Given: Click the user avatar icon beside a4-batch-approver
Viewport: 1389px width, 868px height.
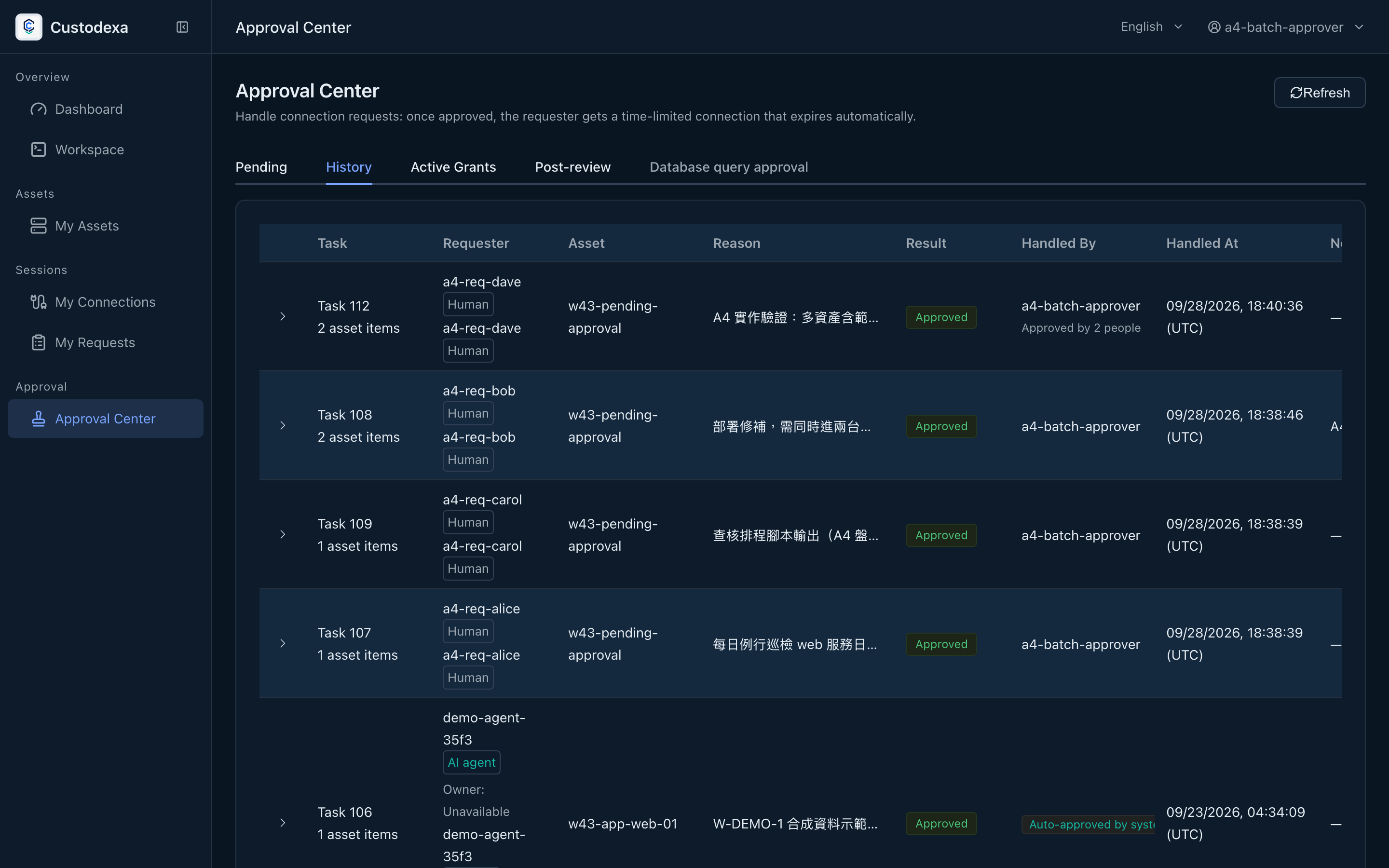Looking at the screenshot, I should click(x=1214, y=27).
